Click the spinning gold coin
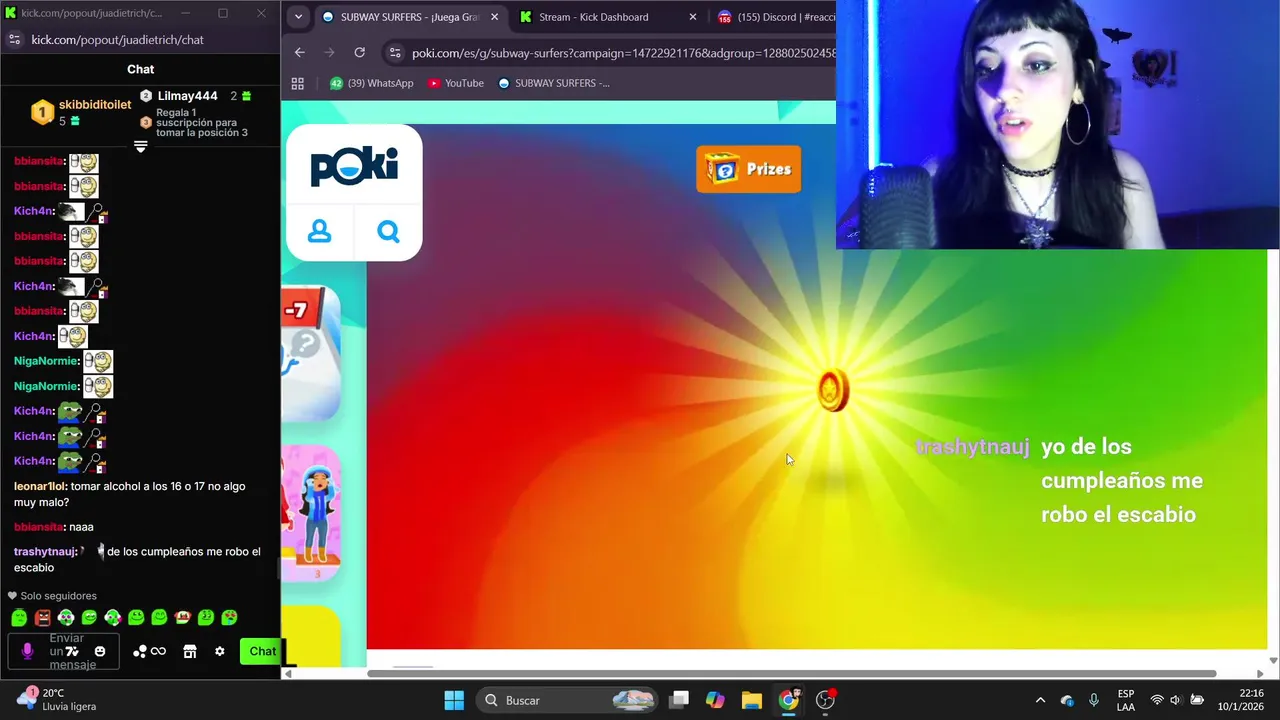This screenshot has height=720, width=1280. tap(832, 390)
